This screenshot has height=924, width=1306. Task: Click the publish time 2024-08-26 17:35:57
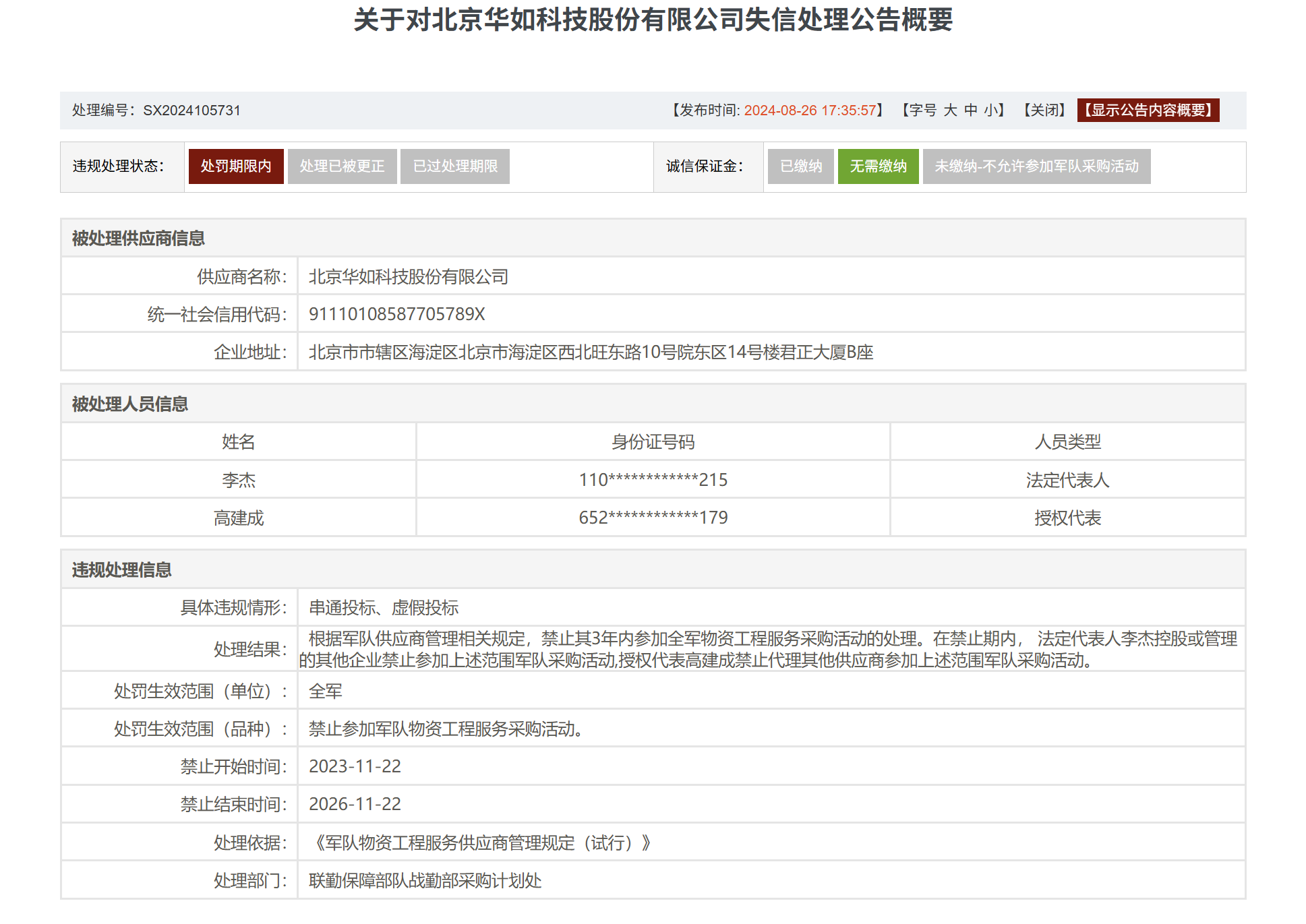[x=810, y=110]
